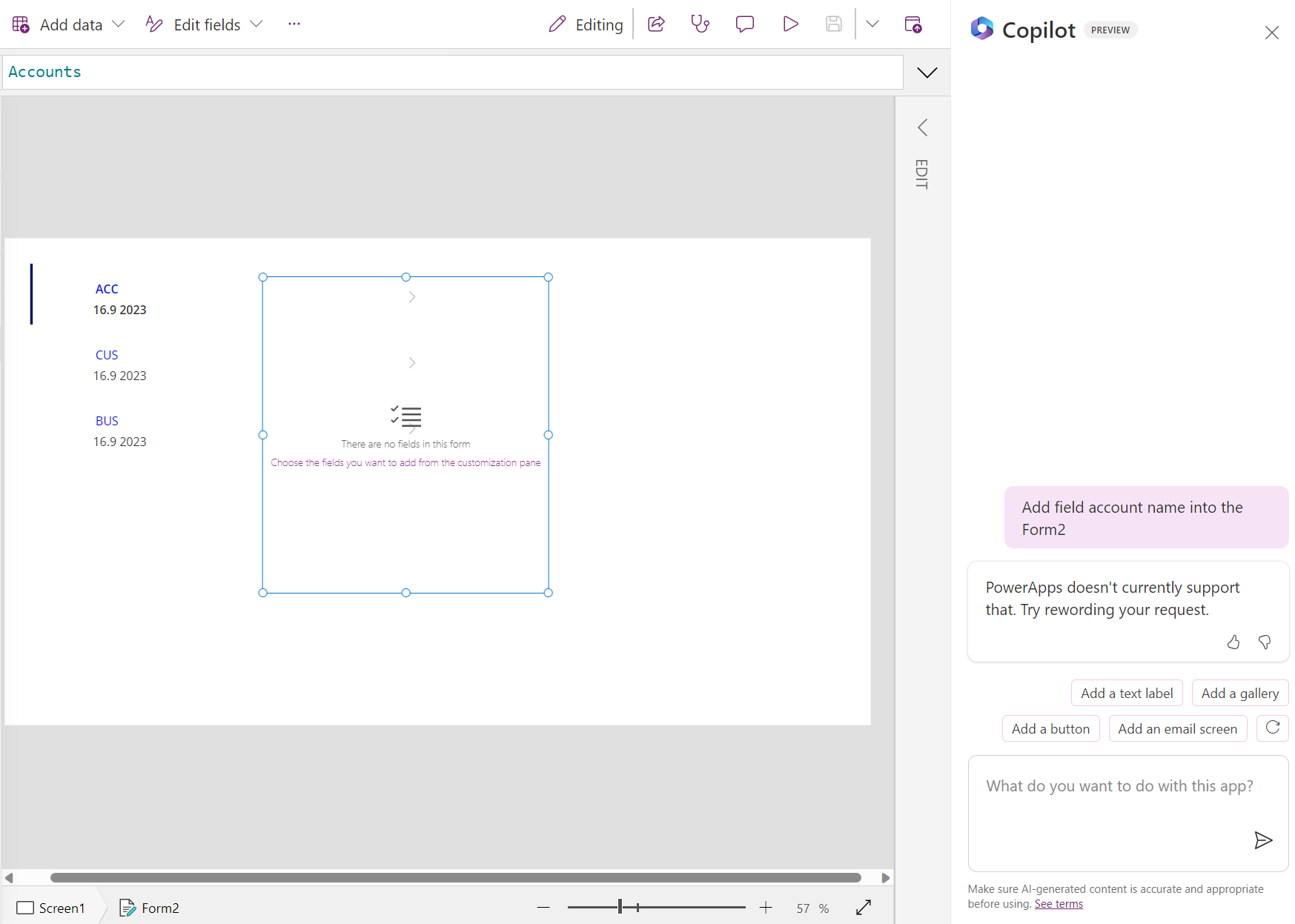The width and height of the screenshot is (1295, 924).
Task: Open save options dropdown arrow
Action: click(x=872, y=24)
